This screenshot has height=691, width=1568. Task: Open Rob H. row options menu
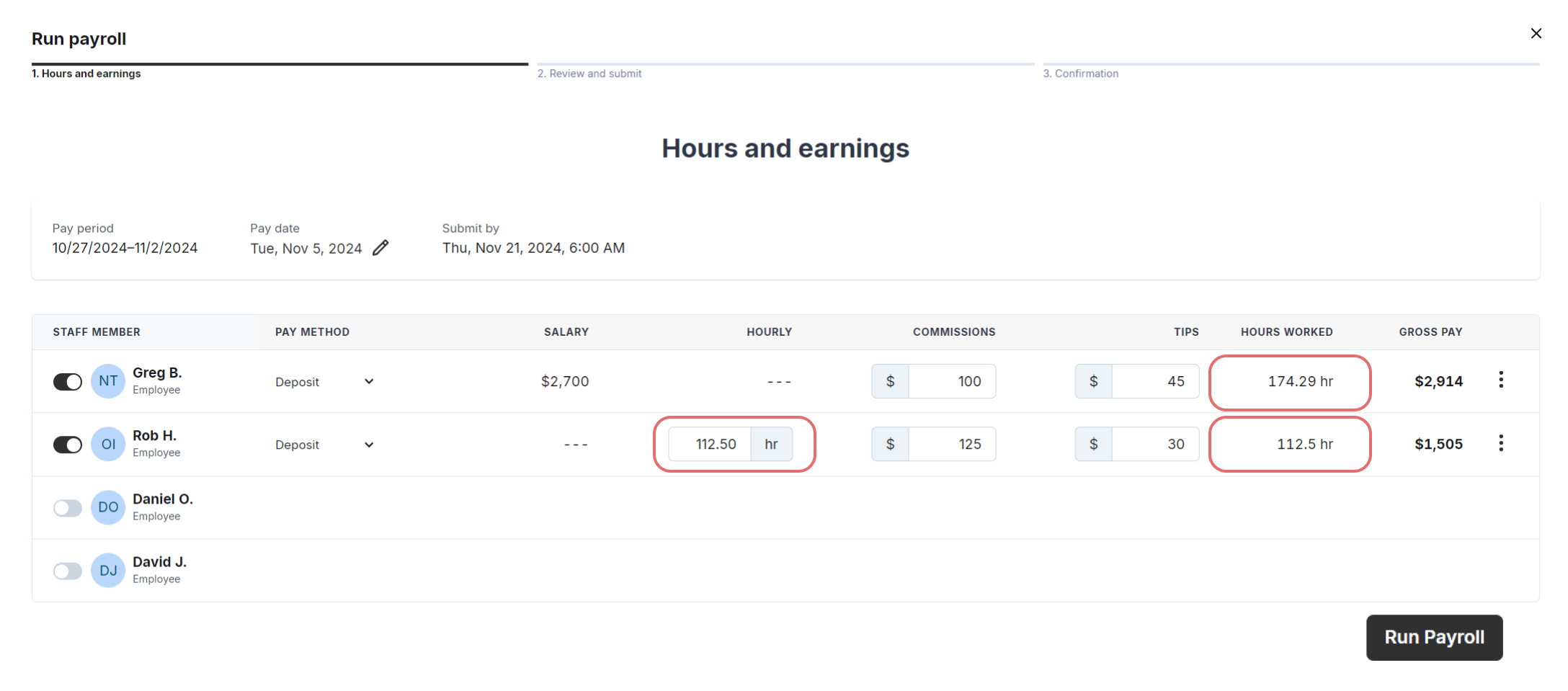[1501, 443]
